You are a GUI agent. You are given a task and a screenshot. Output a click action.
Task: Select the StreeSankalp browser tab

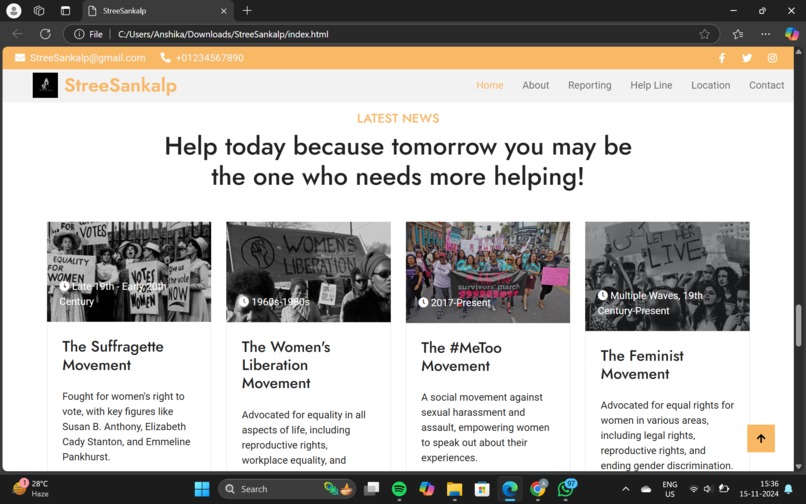(157, 11)
